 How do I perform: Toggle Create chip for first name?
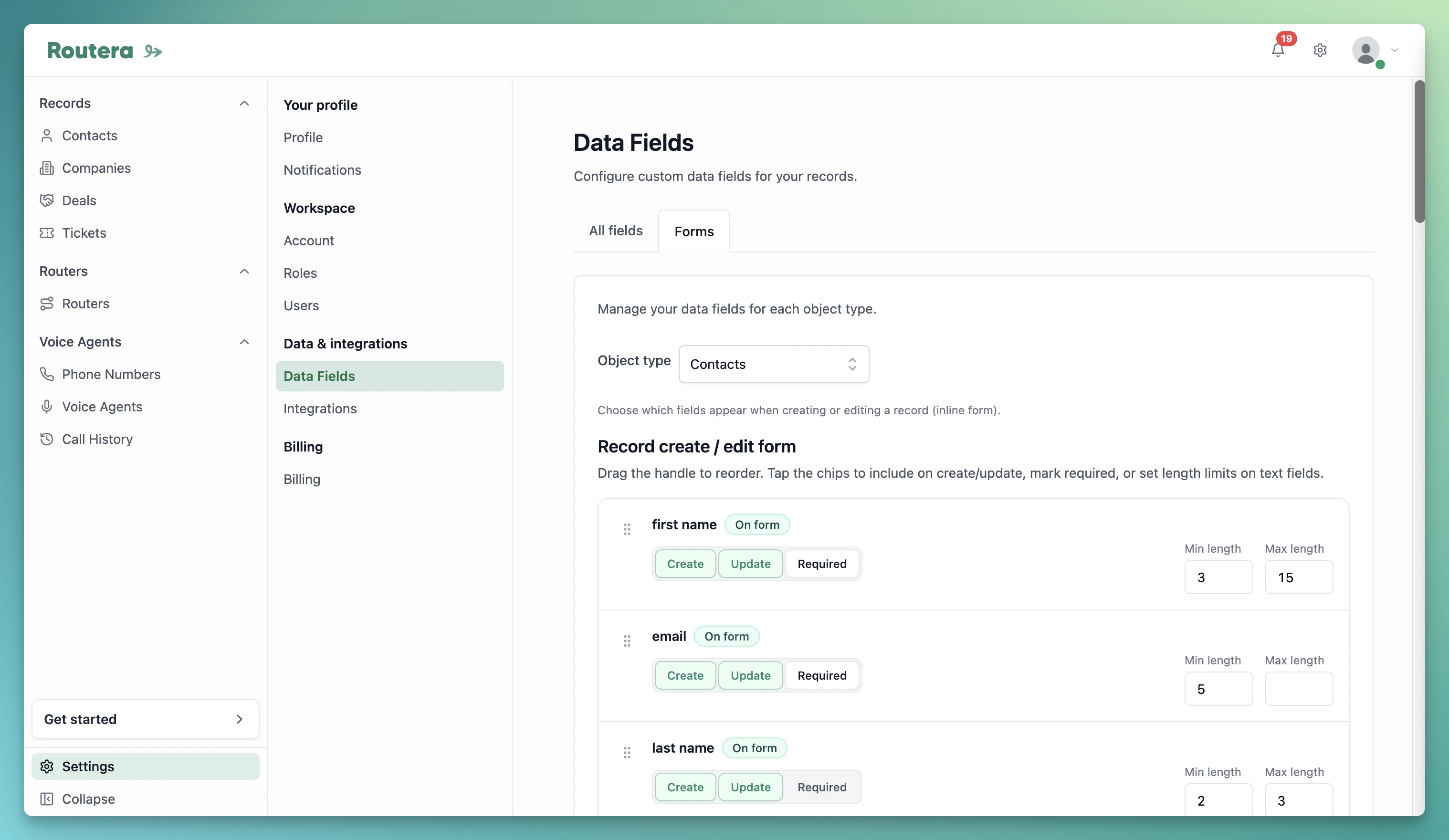685,564
